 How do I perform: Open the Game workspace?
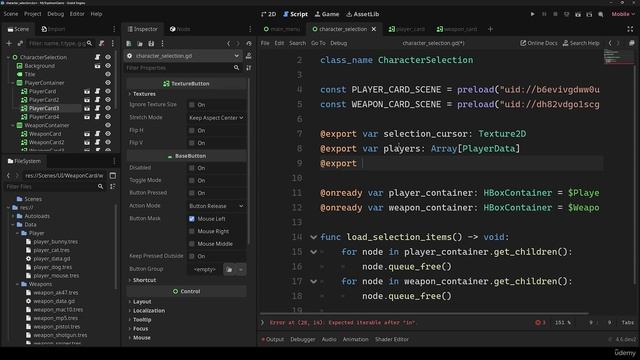327,14
